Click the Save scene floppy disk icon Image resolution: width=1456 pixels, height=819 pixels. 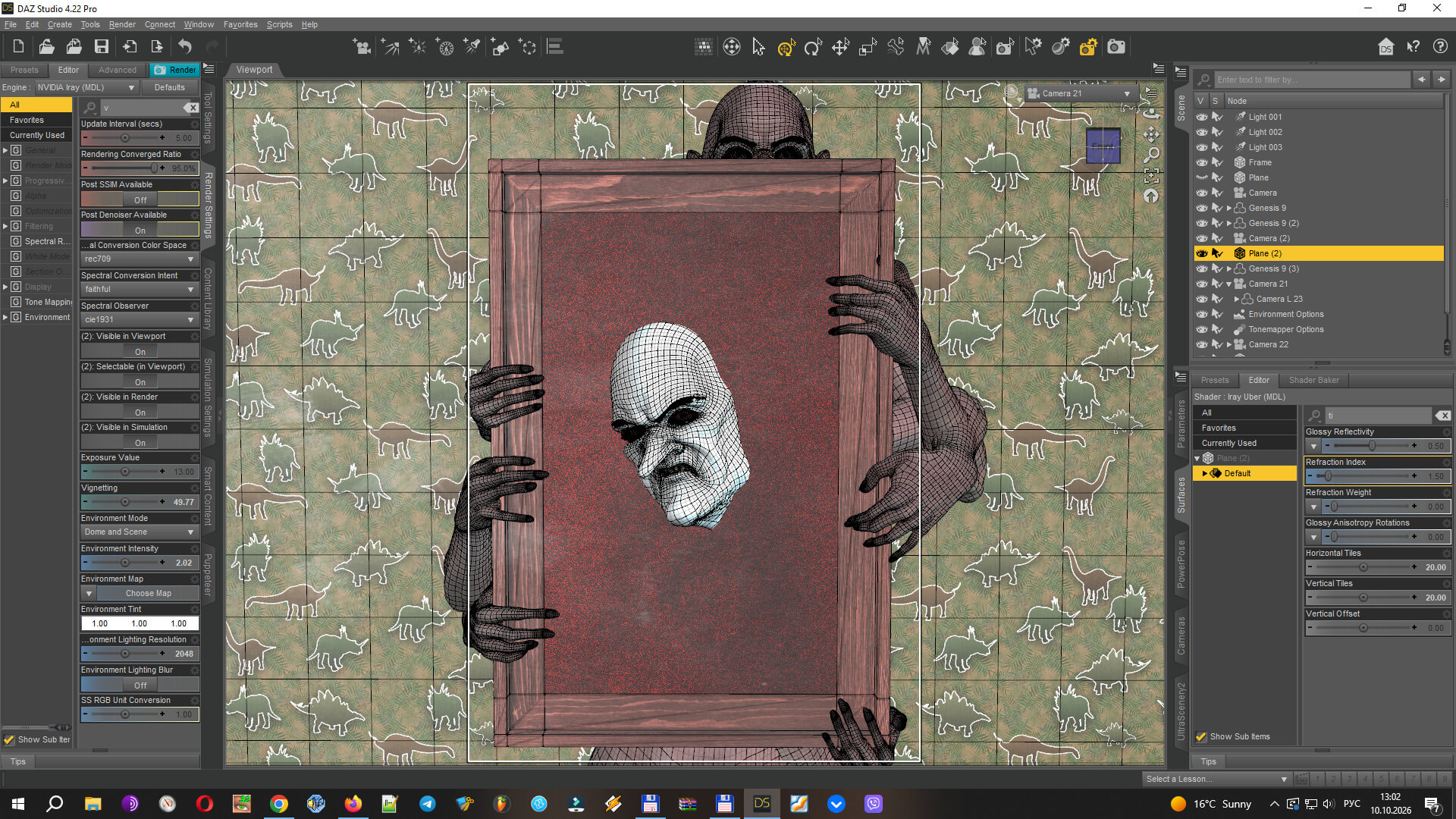pyautogui.click(x=101, y=47)
